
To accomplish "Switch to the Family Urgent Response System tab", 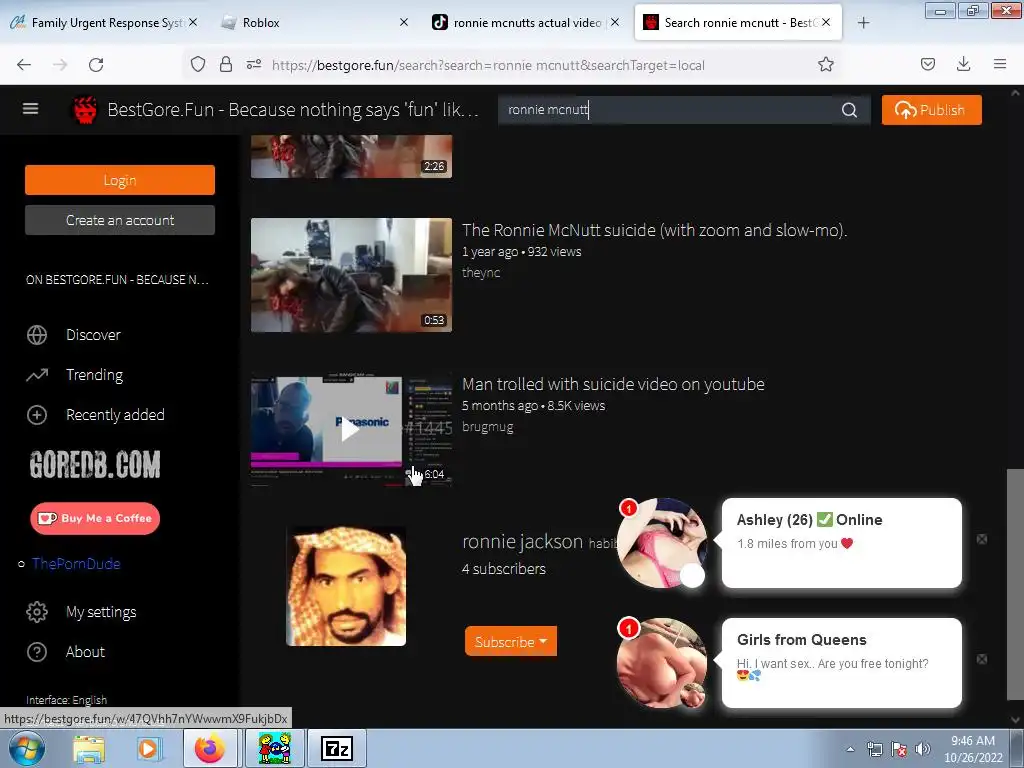I will [104, 23].
